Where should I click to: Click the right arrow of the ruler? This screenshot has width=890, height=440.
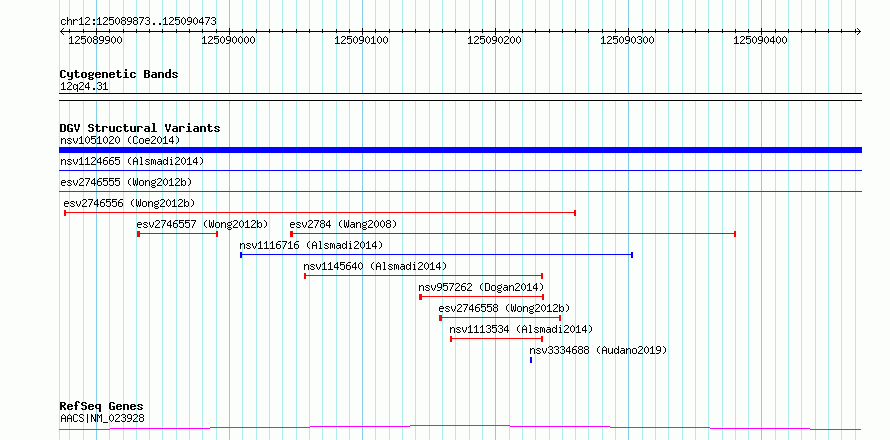click(x=858, y=31)
